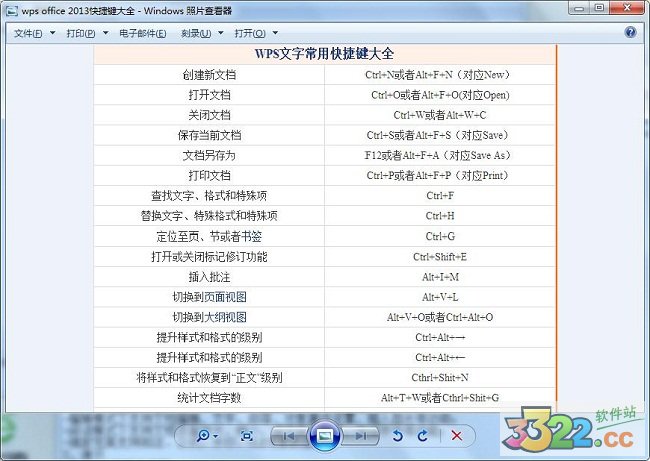Click the 插入批注 cell

click(x=209, y=277)
